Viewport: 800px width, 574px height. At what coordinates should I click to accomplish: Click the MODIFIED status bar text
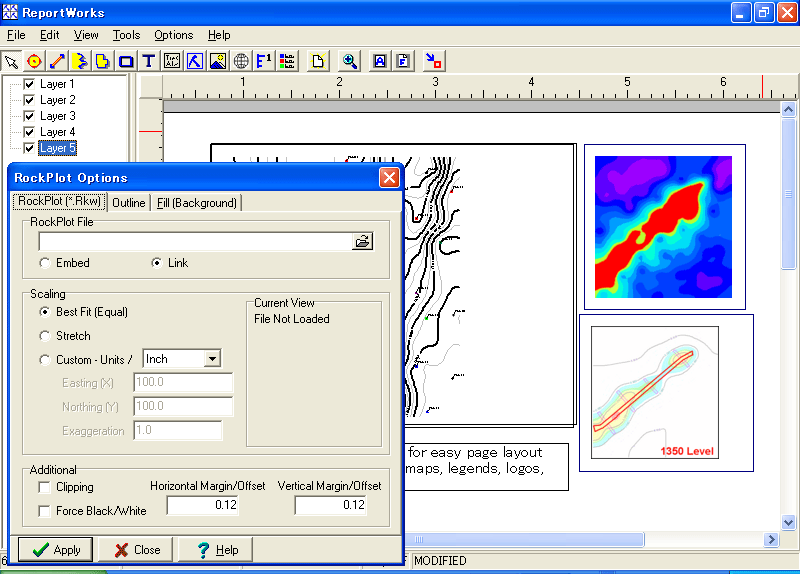tap(440, 561)
